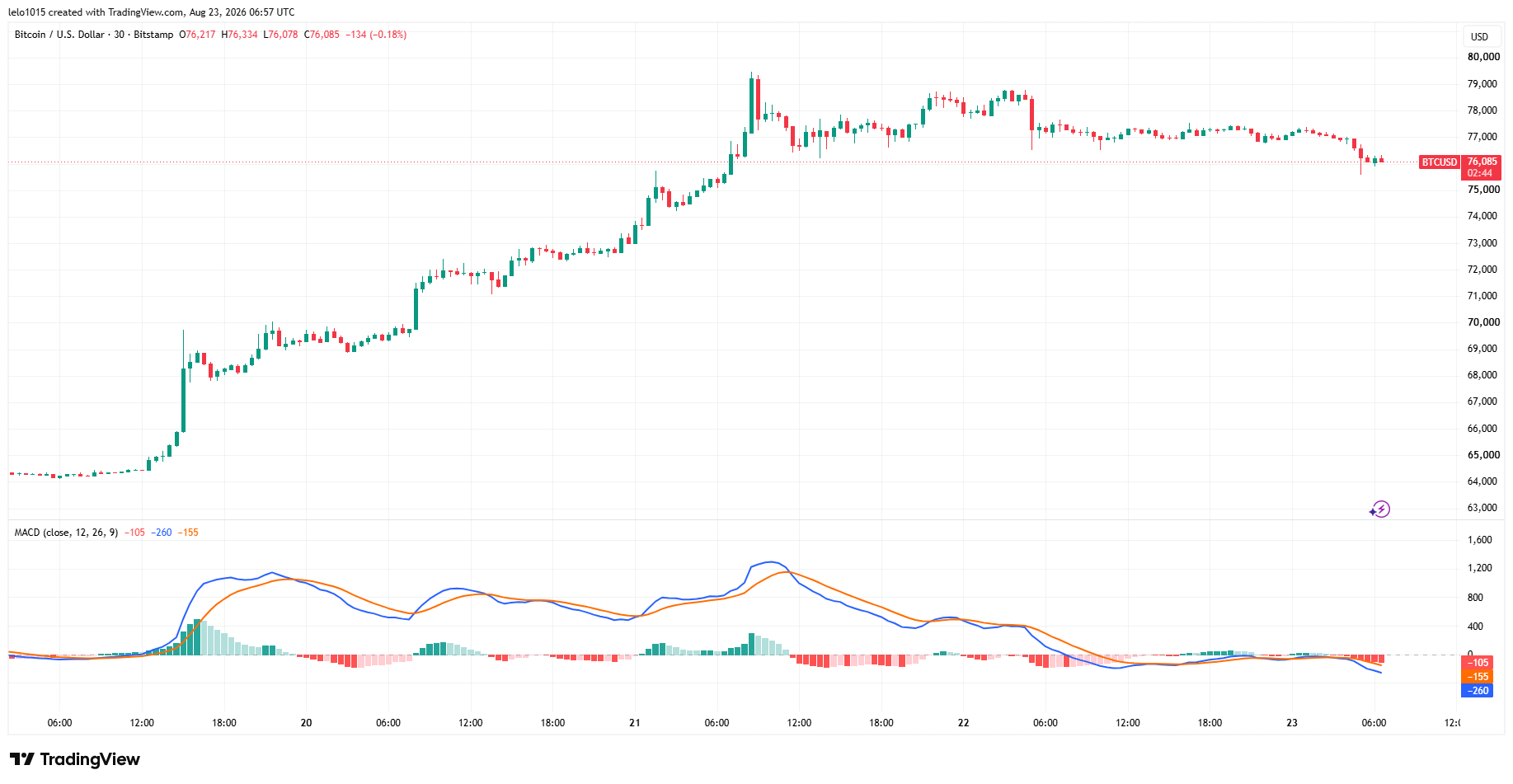Select the red BTCUSD symbol label
This screenshot has height=784, width=1513.
tap(1440, 162)
